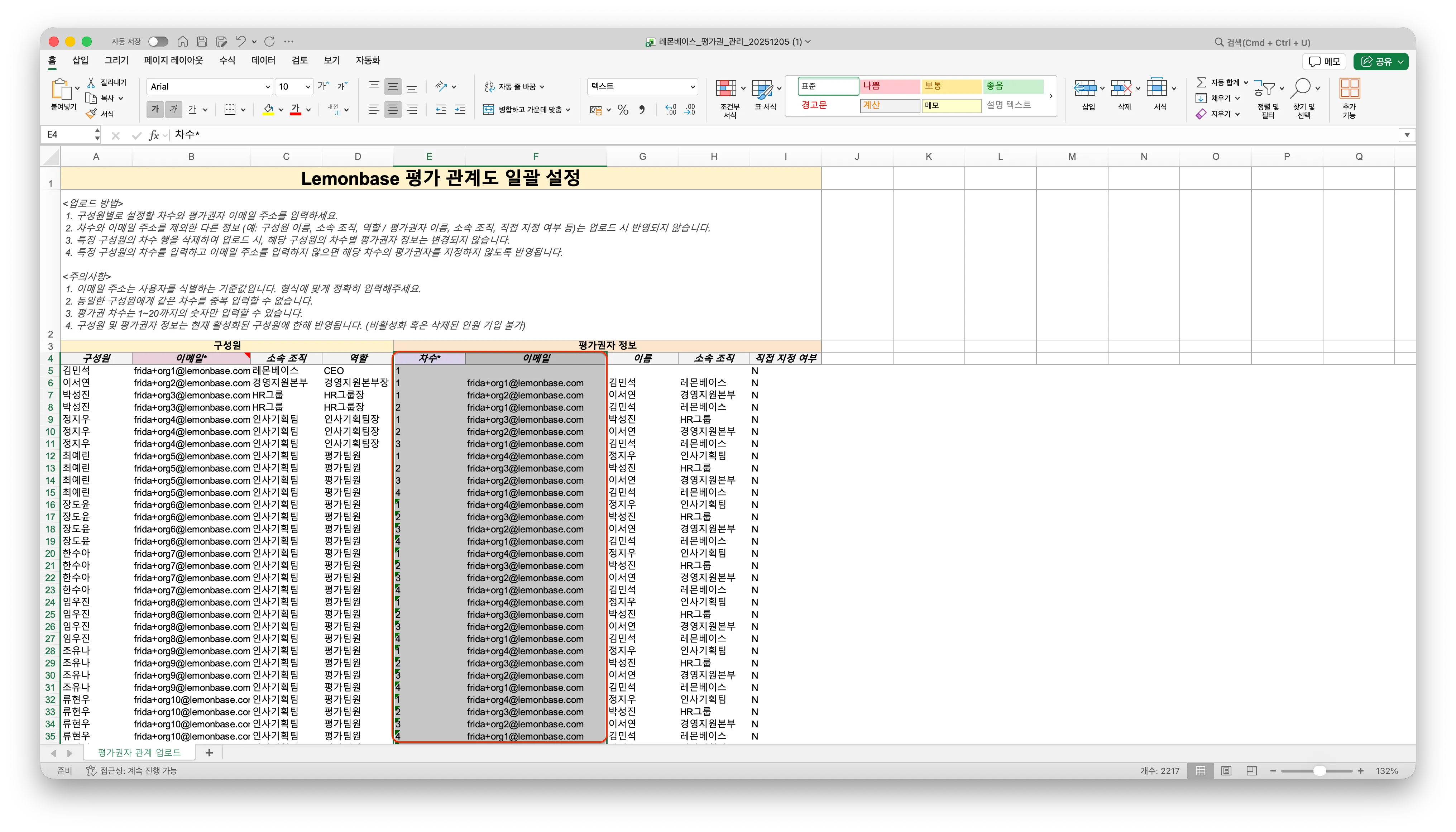1456x832 pixels.
Task: Expand the merge and center (병합하고 가운데 맞춤) dropdown
Action: [x=568, y=110]
